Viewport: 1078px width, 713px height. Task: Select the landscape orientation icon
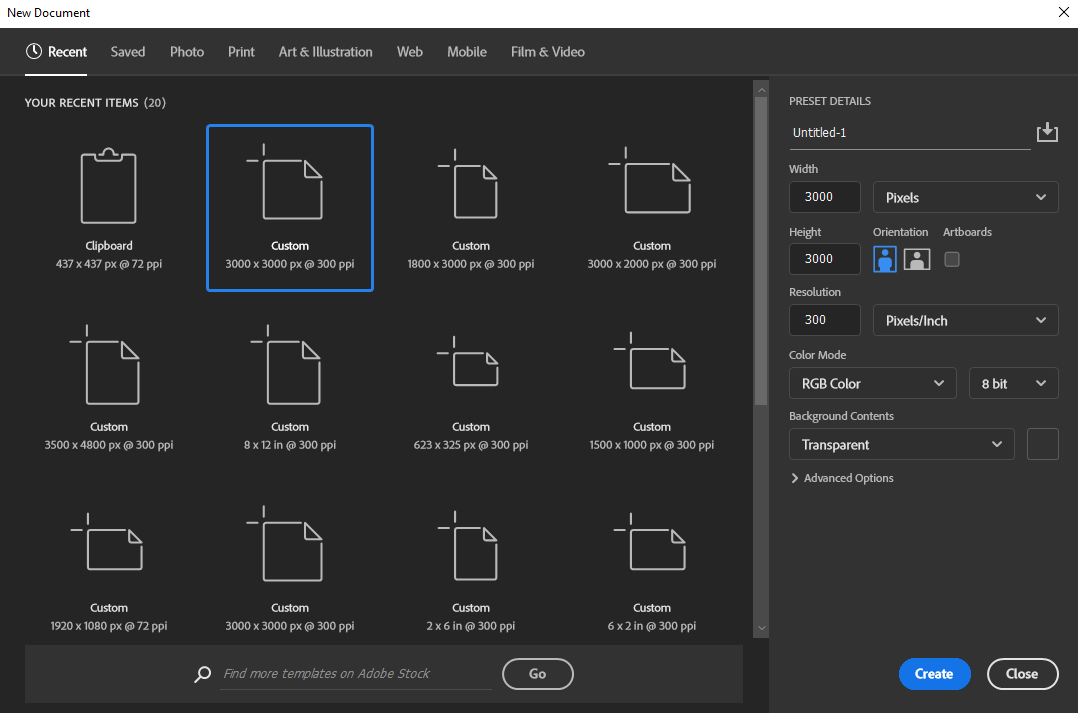coord(916,259)
